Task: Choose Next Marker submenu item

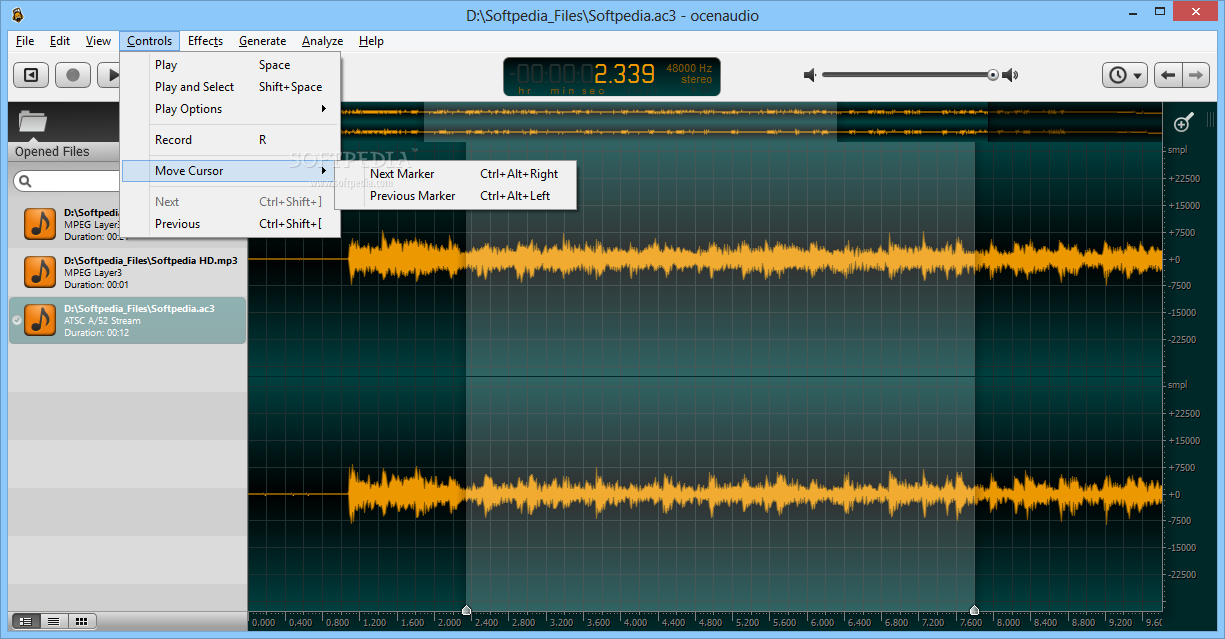Action: point(456,174)
